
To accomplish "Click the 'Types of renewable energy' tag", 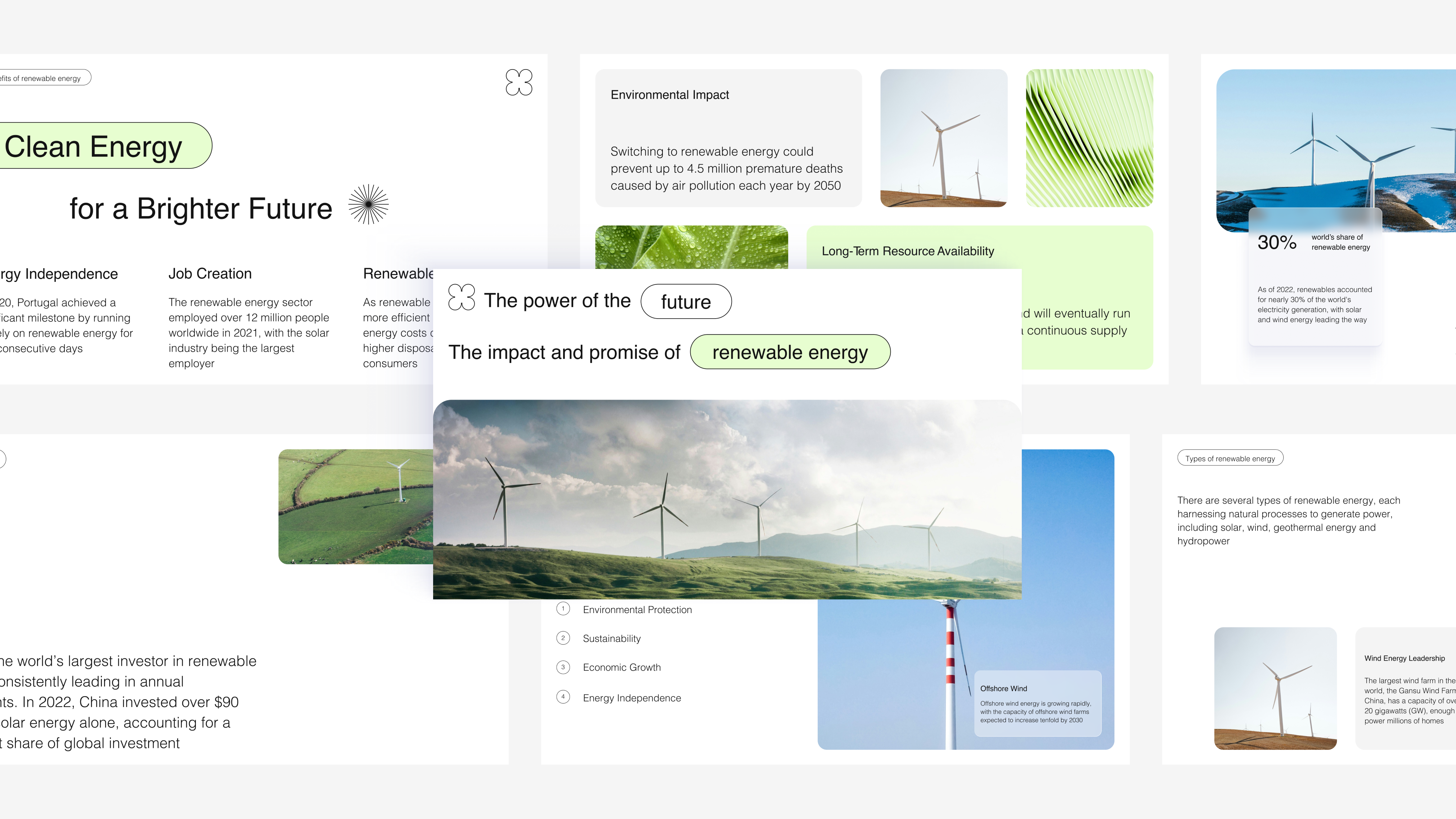I will (x=1230, y=458).
